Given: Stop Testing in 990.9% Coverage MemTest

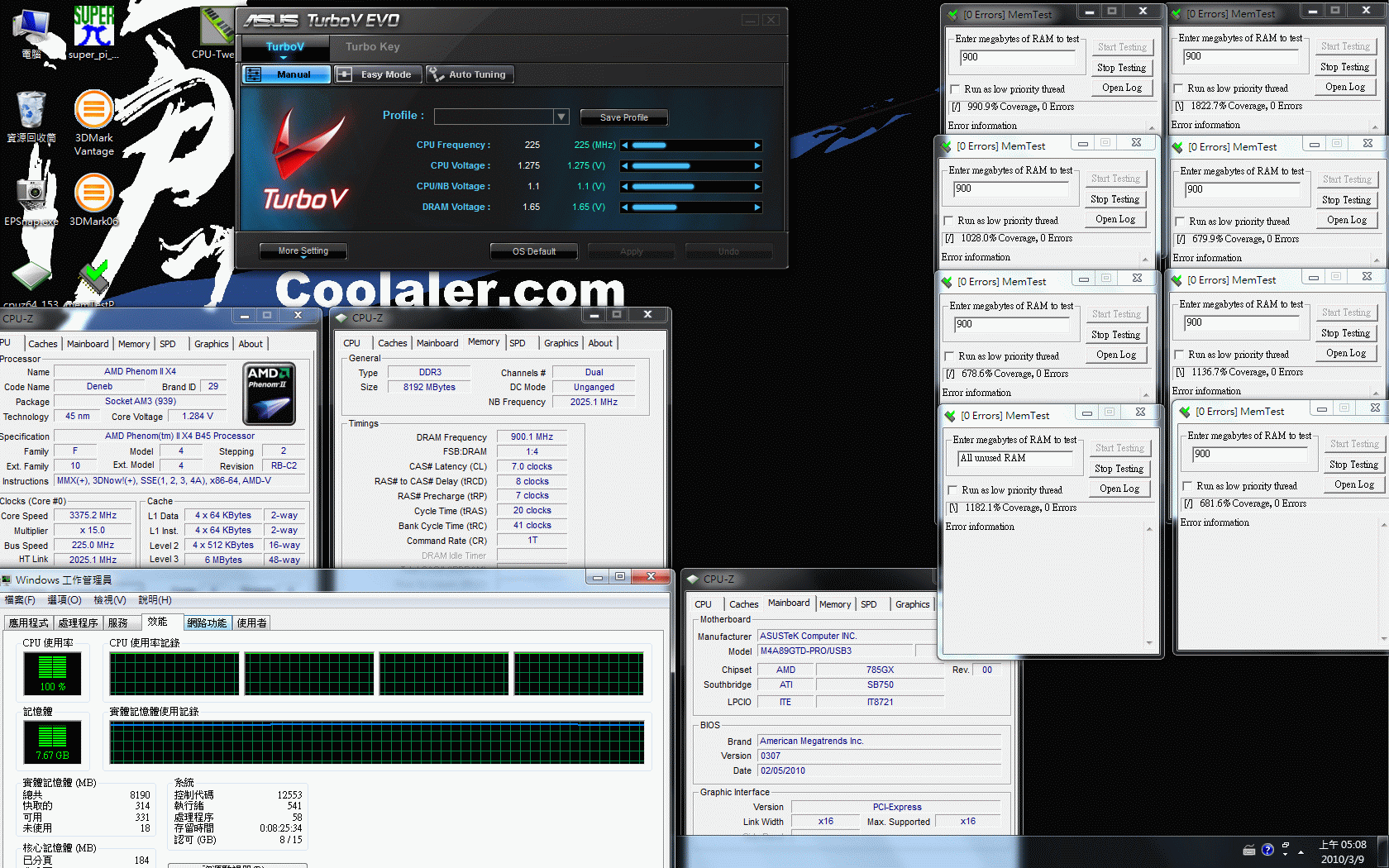Looking at the screenshot, I should 1121,68.
